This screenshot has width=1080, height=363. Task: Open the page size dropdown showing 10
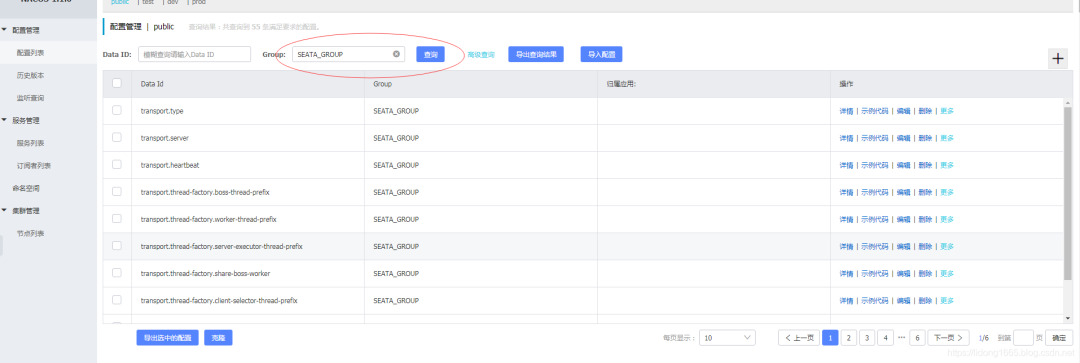pyautogui.click(x=727, y=338)
